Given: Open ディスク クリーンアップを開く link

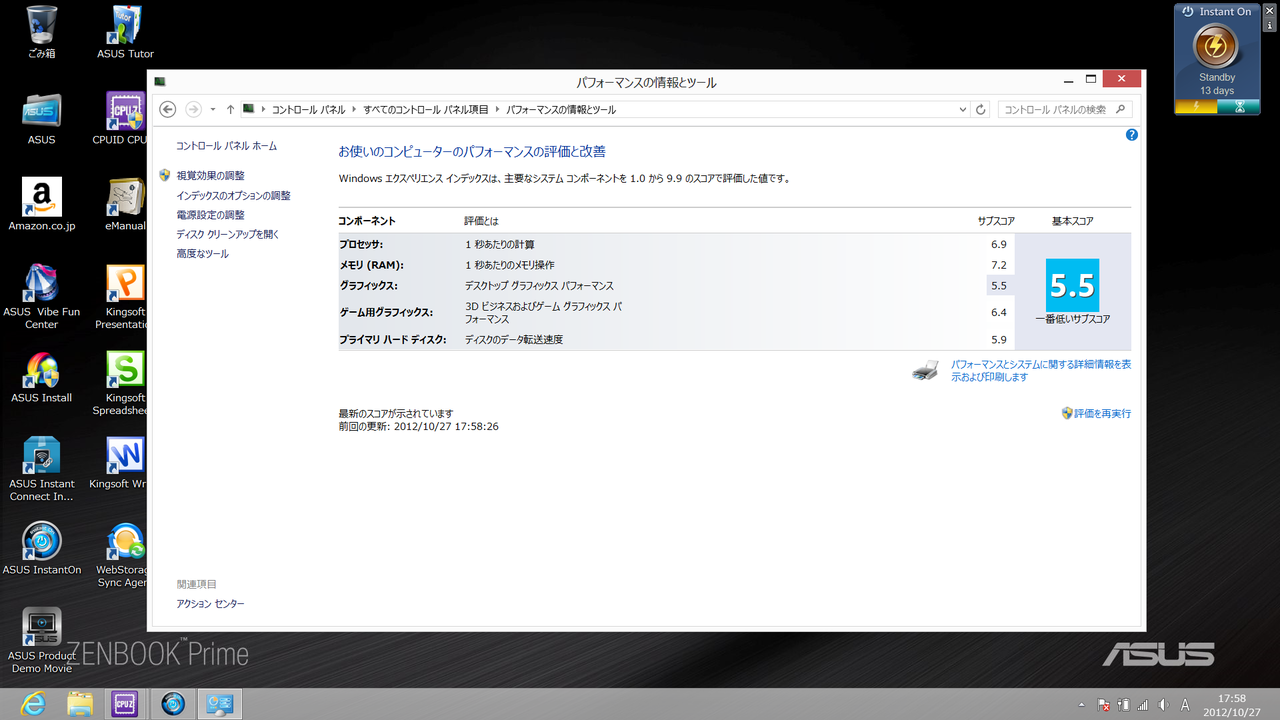Looking at the screenshot, I should (227, 234).
